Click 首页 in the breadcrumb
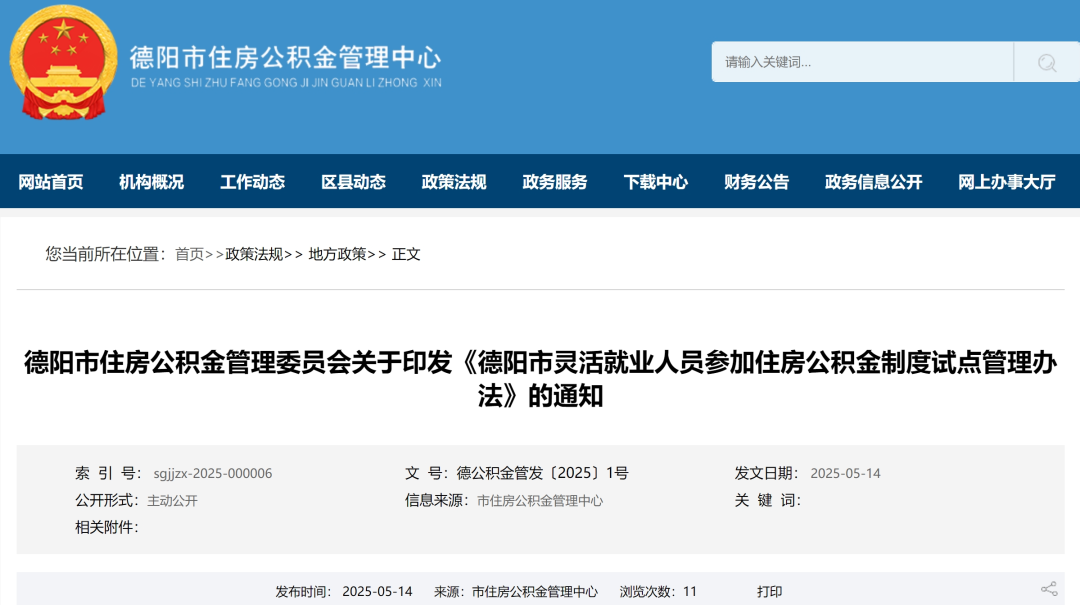Viewport: 1080px width, 605px height. coord(189,254)
